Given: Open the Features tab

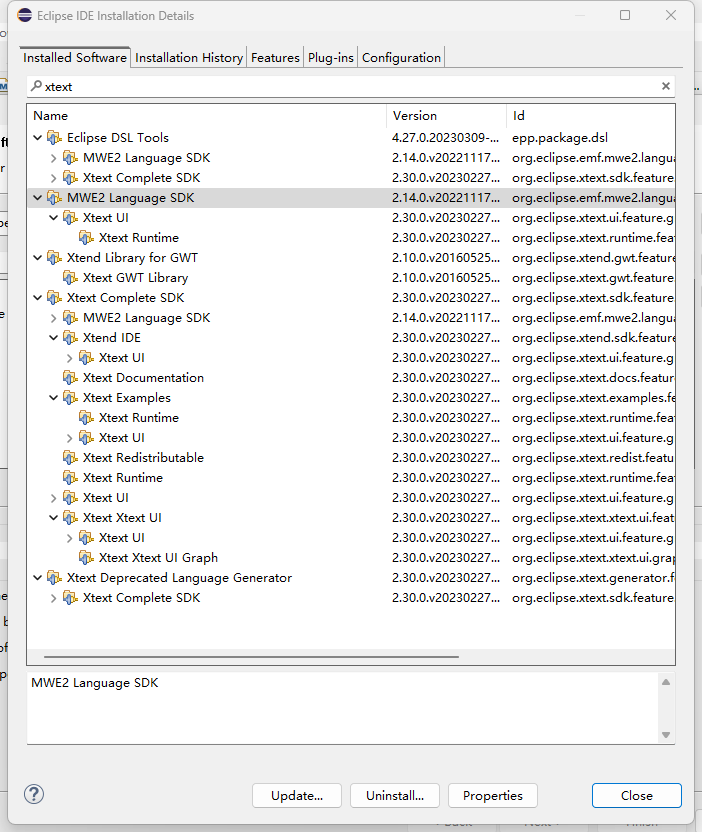Looking at the screenshot, I should click(275, 58).
